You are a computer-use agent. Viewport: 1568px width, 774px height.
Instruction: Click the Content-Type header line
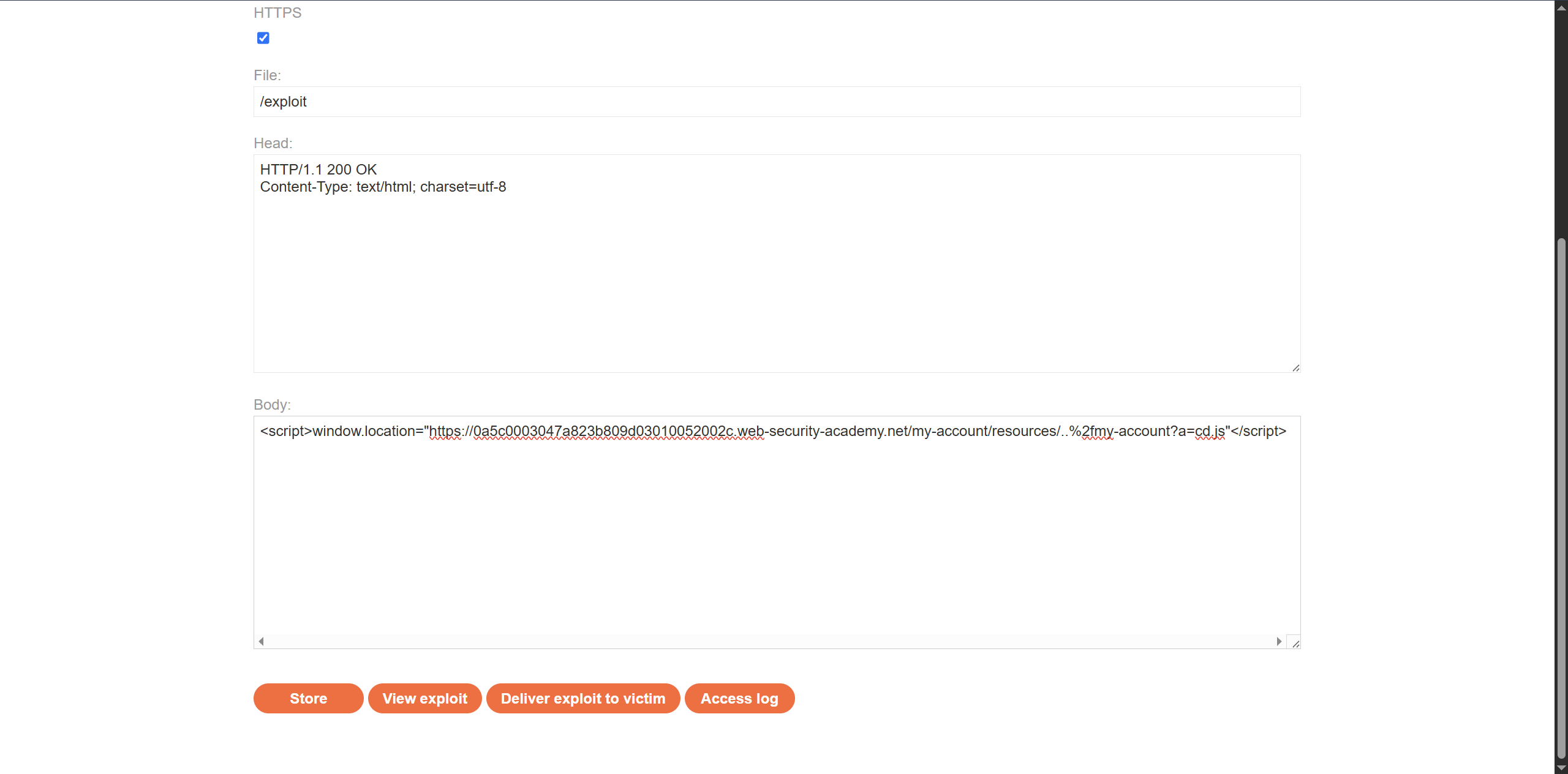[x=383, y=187]
